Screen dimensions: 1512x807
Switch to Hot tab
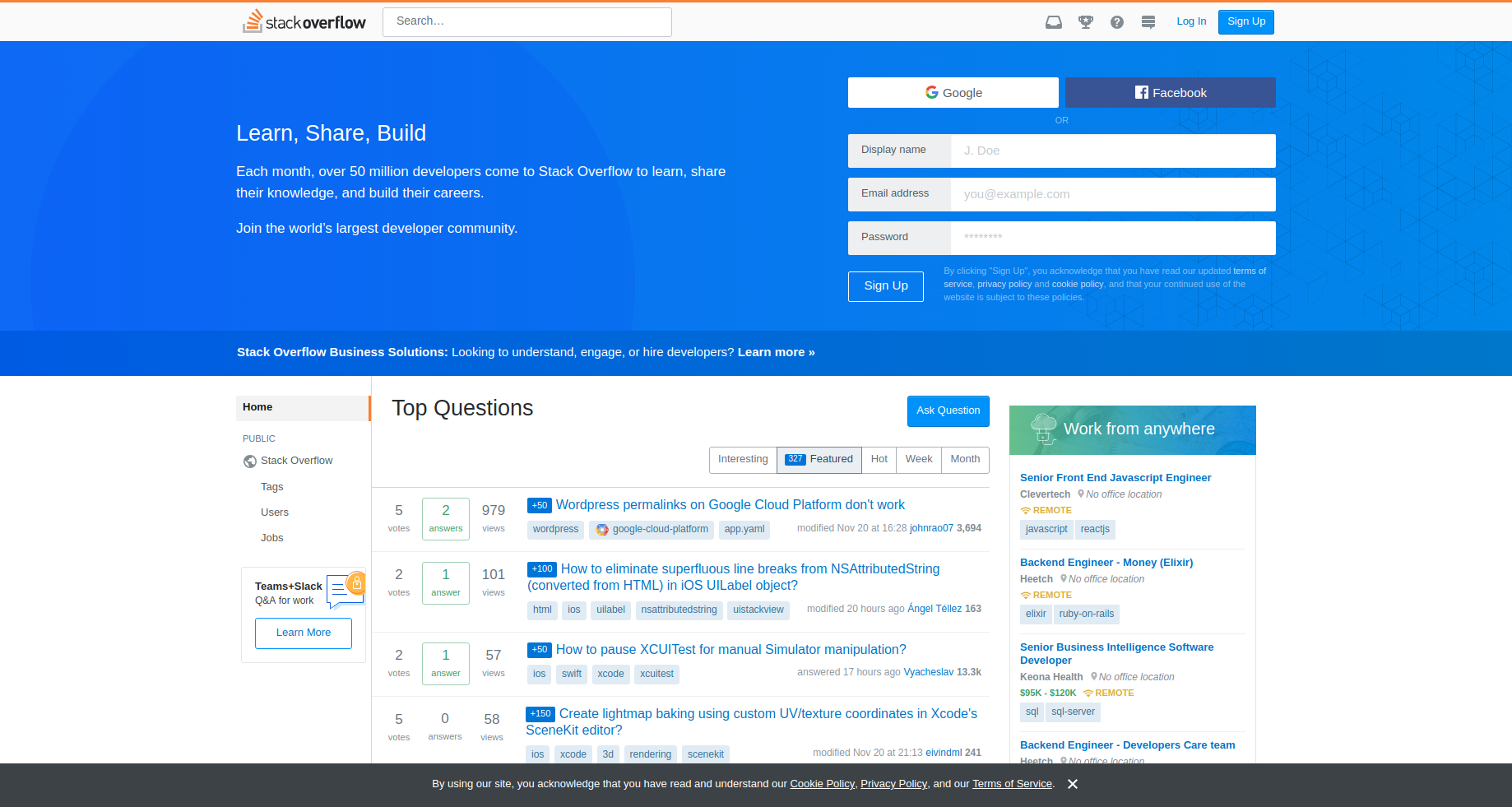(x=879, y=459)
